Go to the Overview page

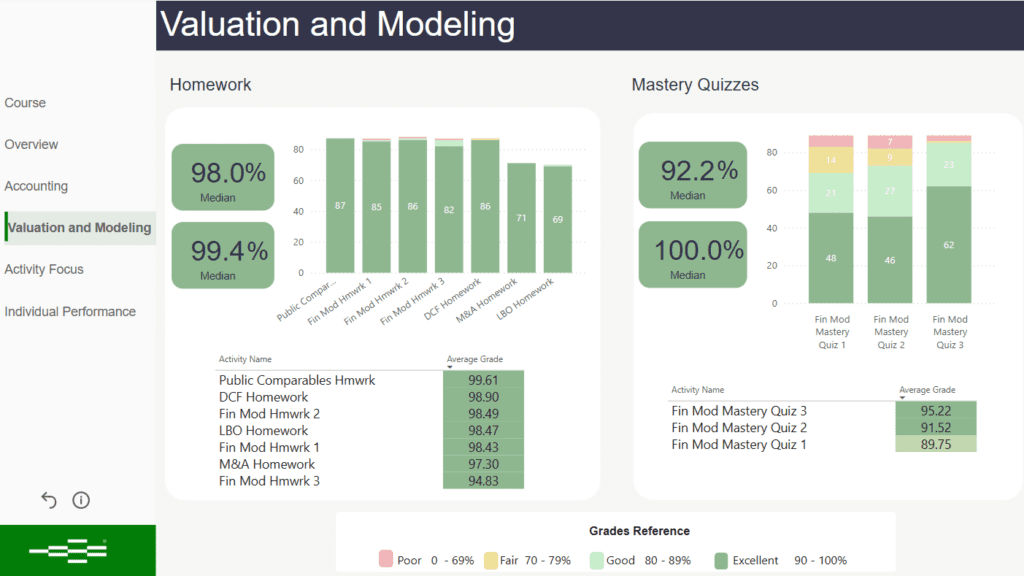pos(31,144)
